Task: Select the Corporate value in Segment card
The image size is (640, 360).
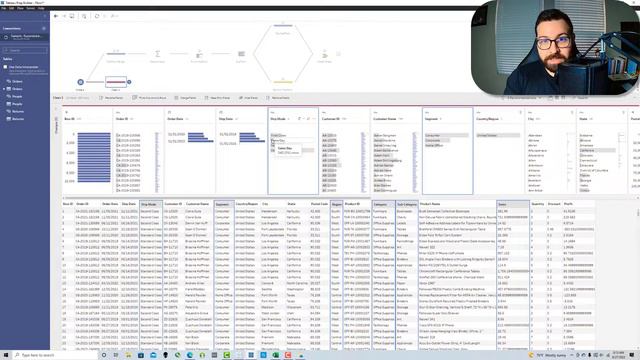Action: (x=437, y=140)
